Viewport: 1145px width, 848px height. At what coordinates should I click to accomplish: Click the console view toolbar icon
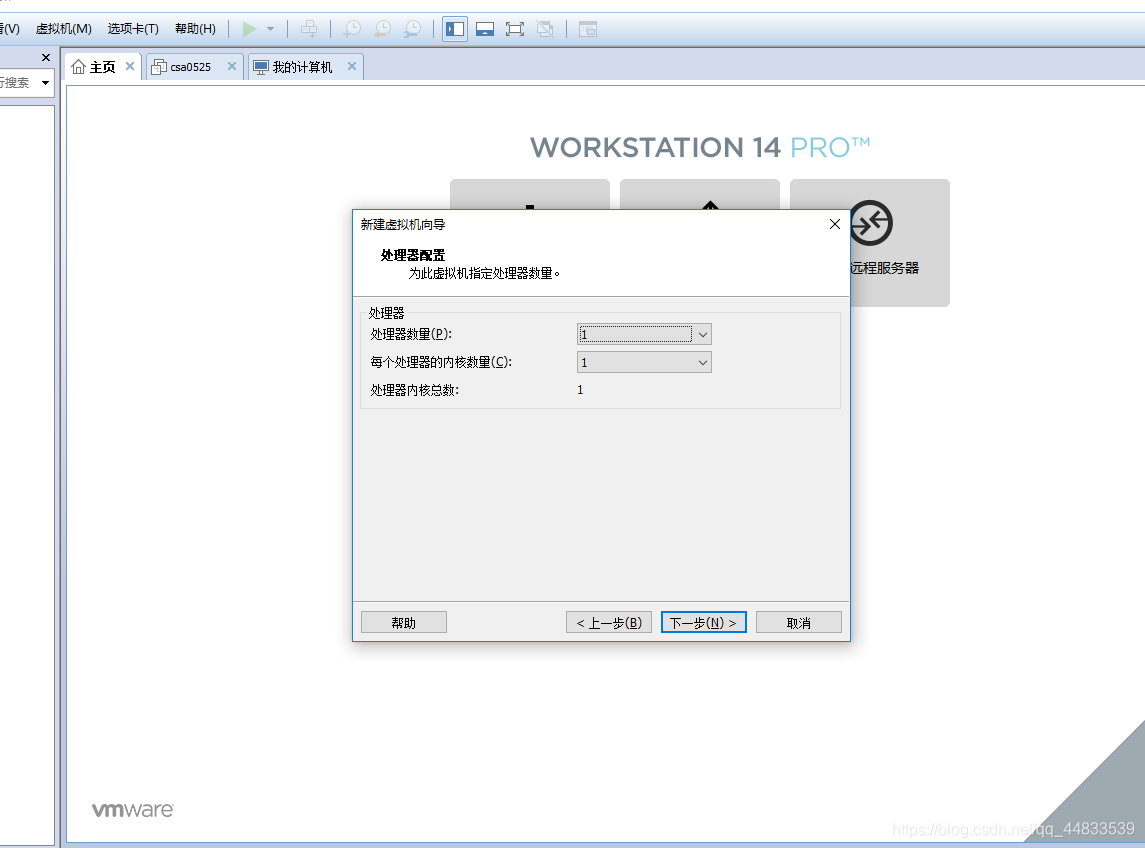pos(588,29)
